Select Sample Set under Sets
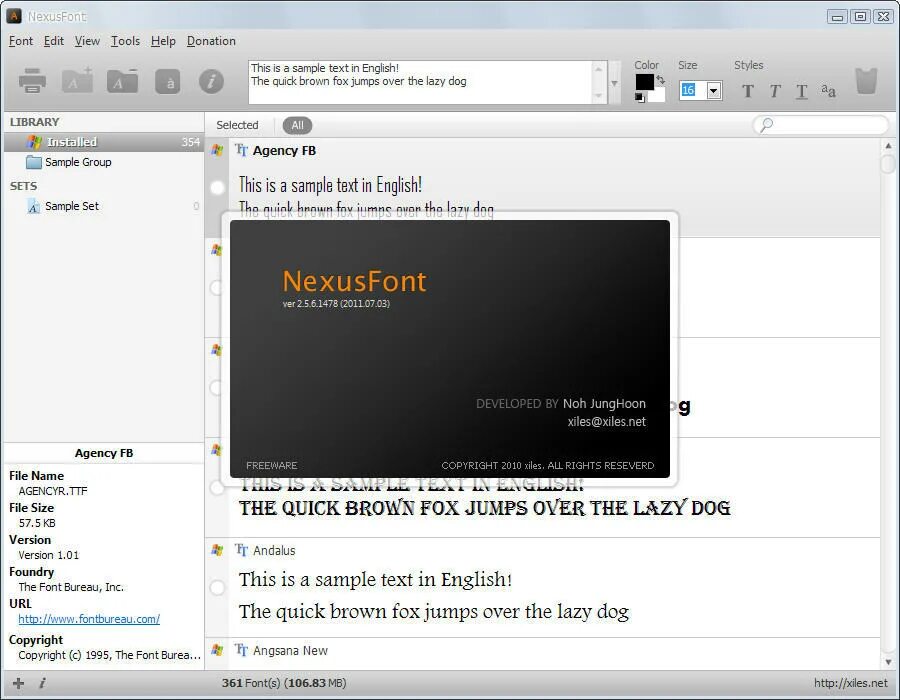Screen dimensions: 900x700 pos(104,206)
